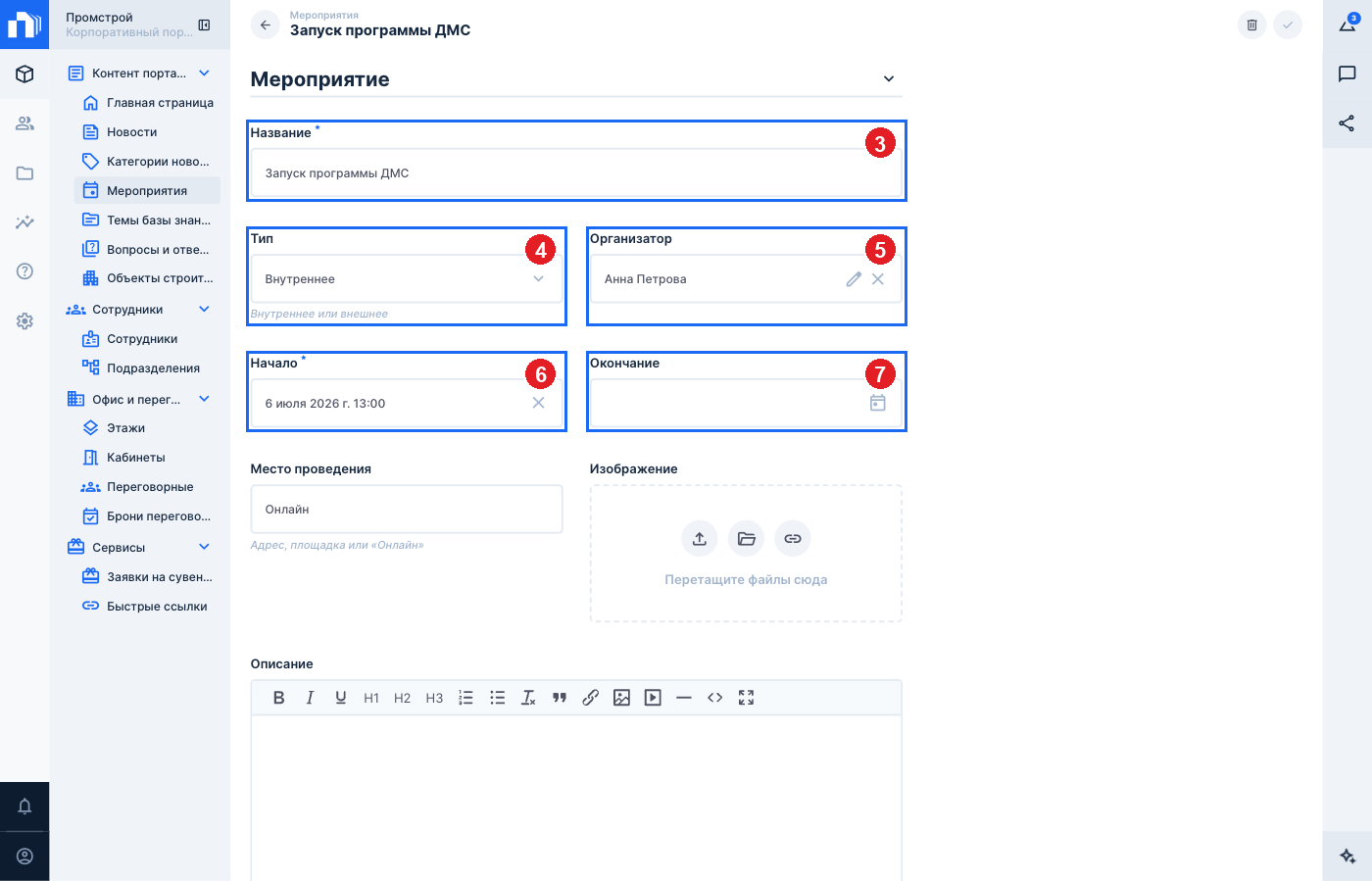Select the cube content icon in left rail
1372x881 pixels.
(x=24, y=73)
